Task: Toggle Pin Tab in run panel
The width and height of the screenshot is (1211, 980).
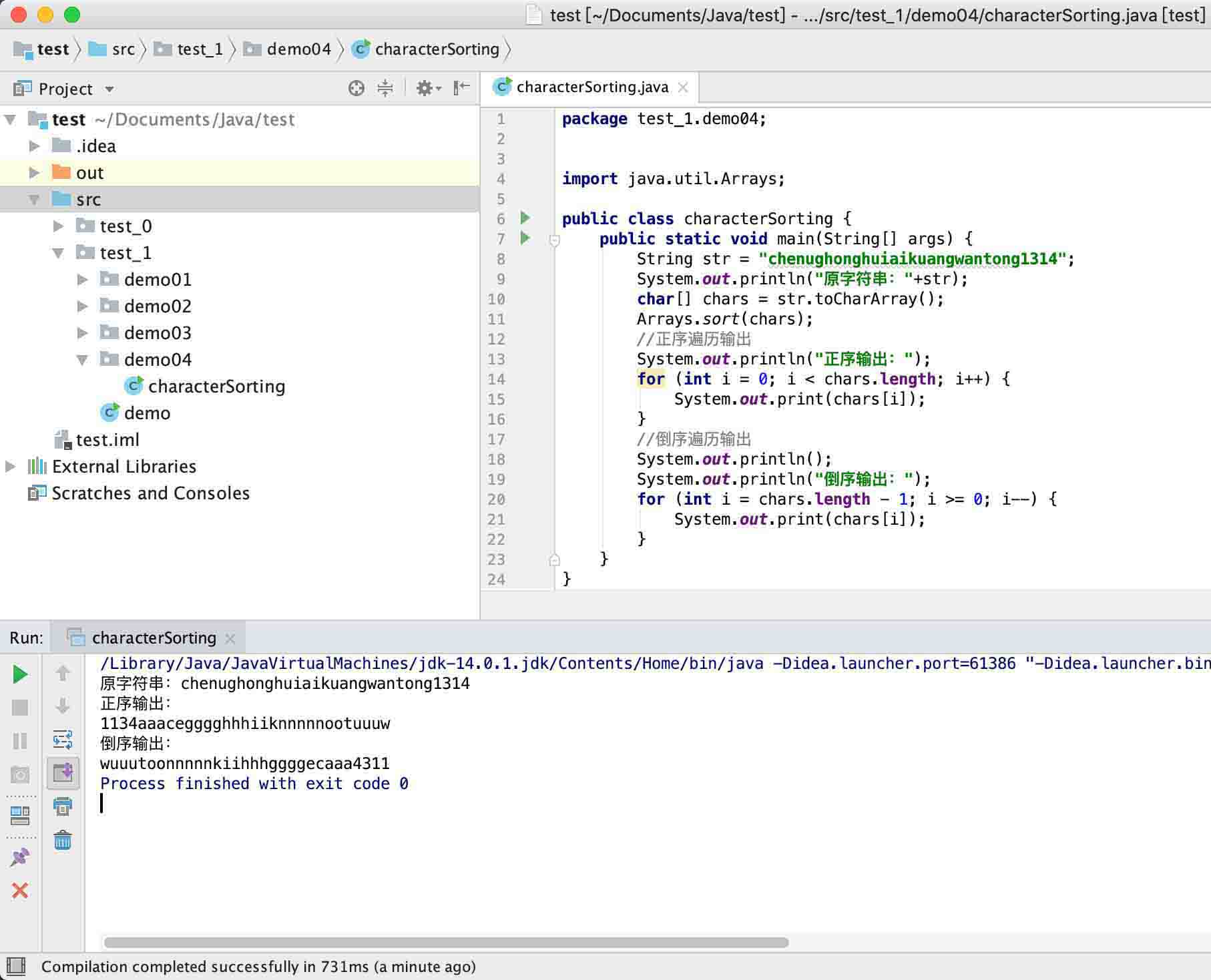Action: [20, 857]
